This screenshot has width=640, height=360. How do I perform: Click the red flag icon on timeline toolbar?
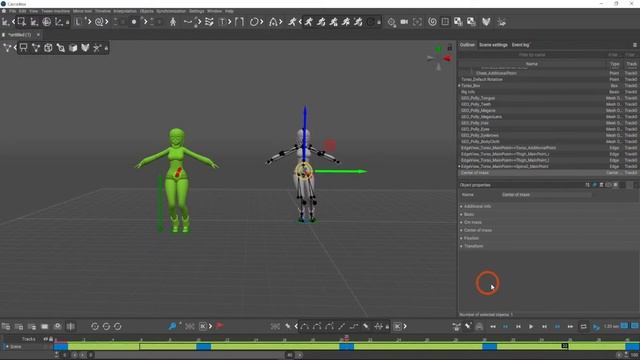[220, 326]
